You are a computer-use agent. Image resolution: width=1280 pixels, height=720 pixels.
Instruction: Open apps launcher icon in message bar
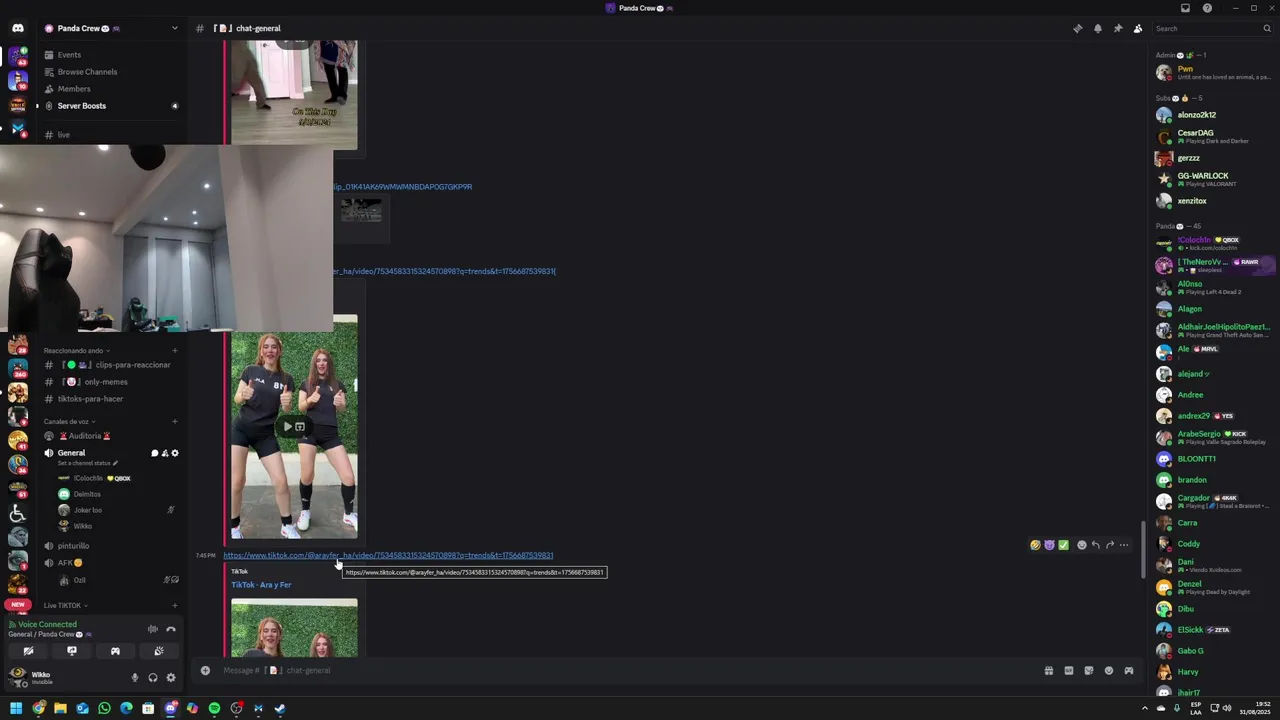(1128, 671)
